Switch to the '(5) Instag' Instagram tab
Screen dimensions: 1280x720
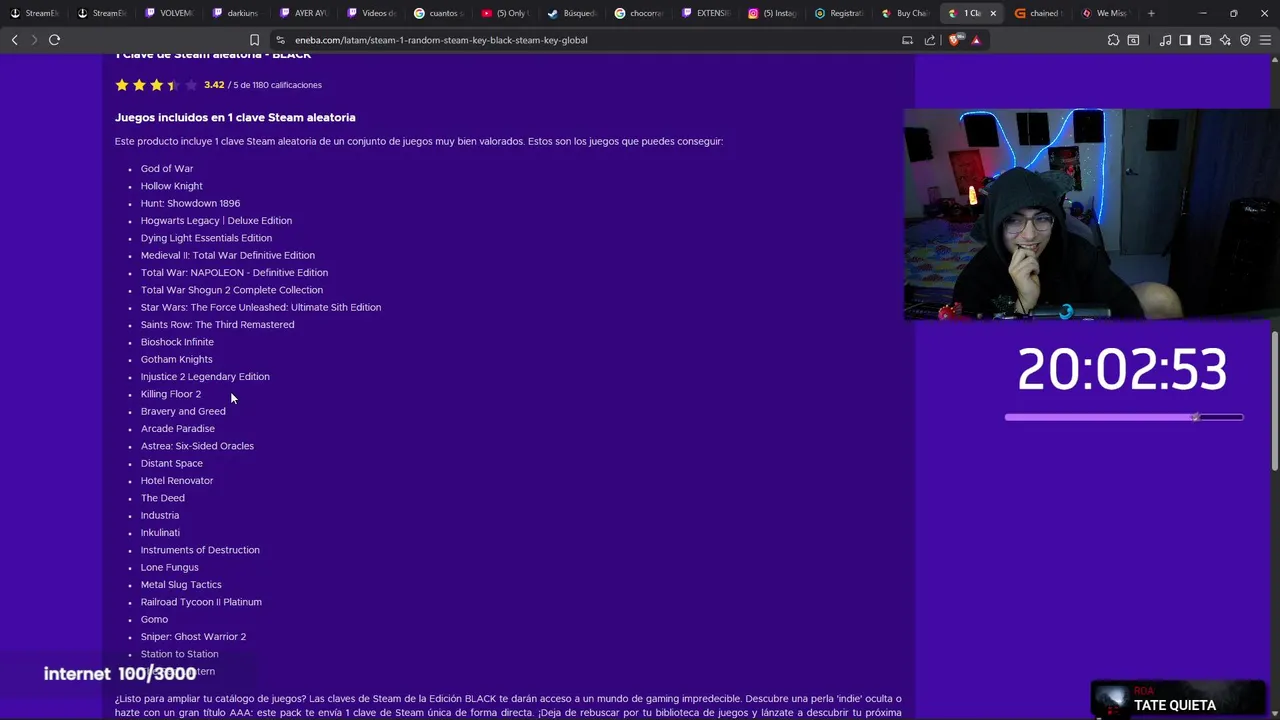coord(771,13)
